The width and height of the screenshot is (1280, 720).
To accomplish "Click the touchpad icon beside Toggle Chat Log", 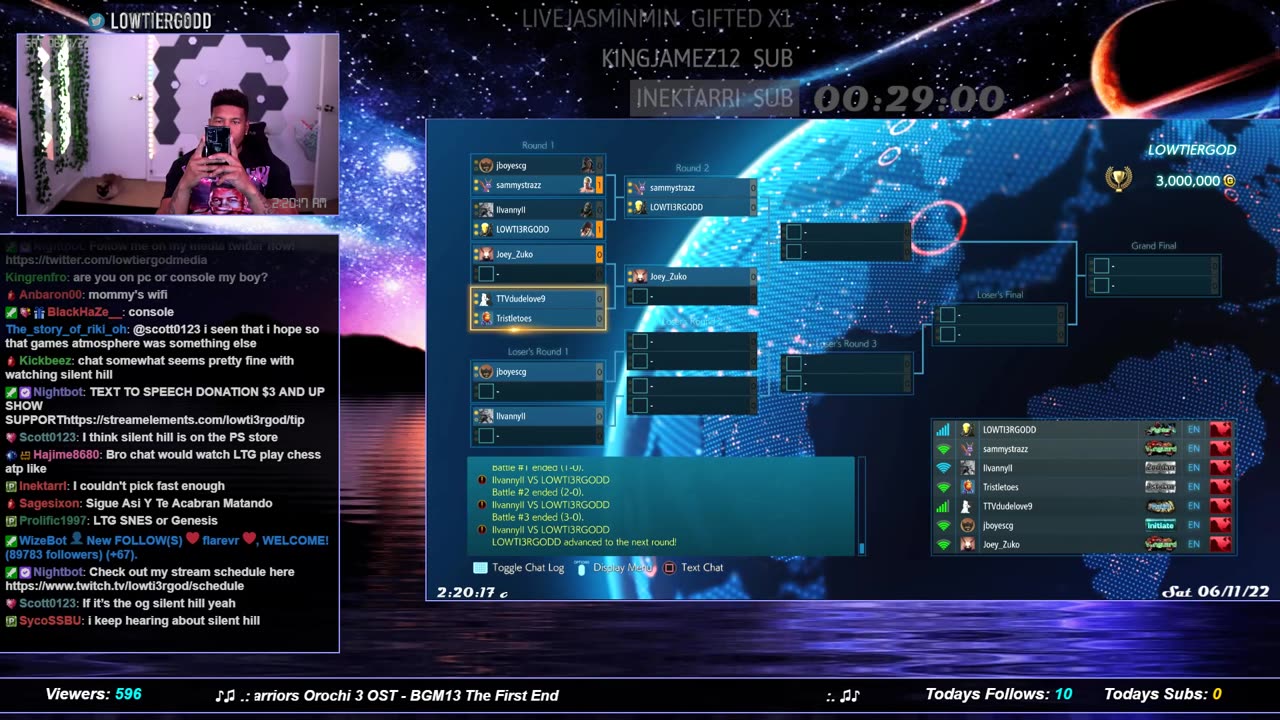I will [x=480, y=568].
